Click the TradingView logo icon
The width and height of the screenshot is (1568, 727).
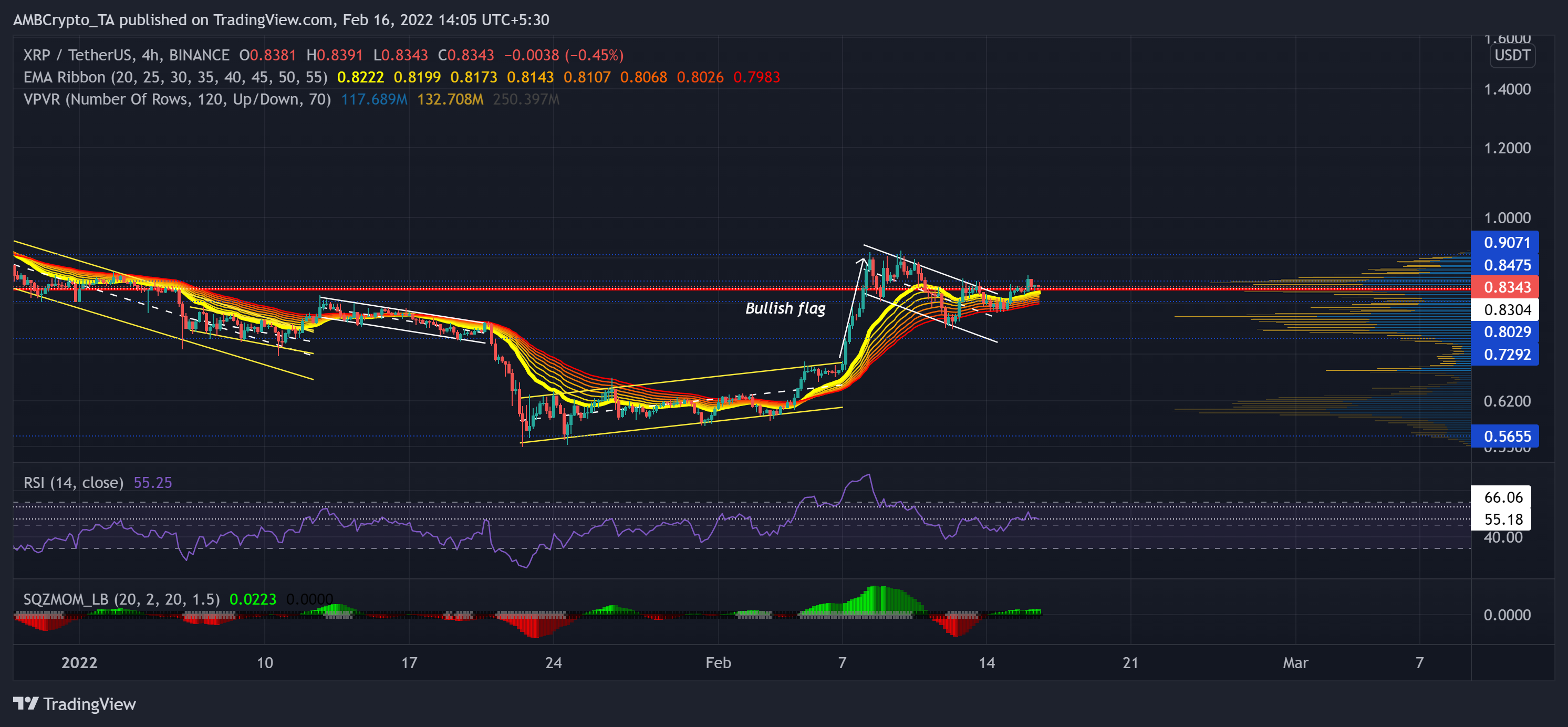click(26, 704)
